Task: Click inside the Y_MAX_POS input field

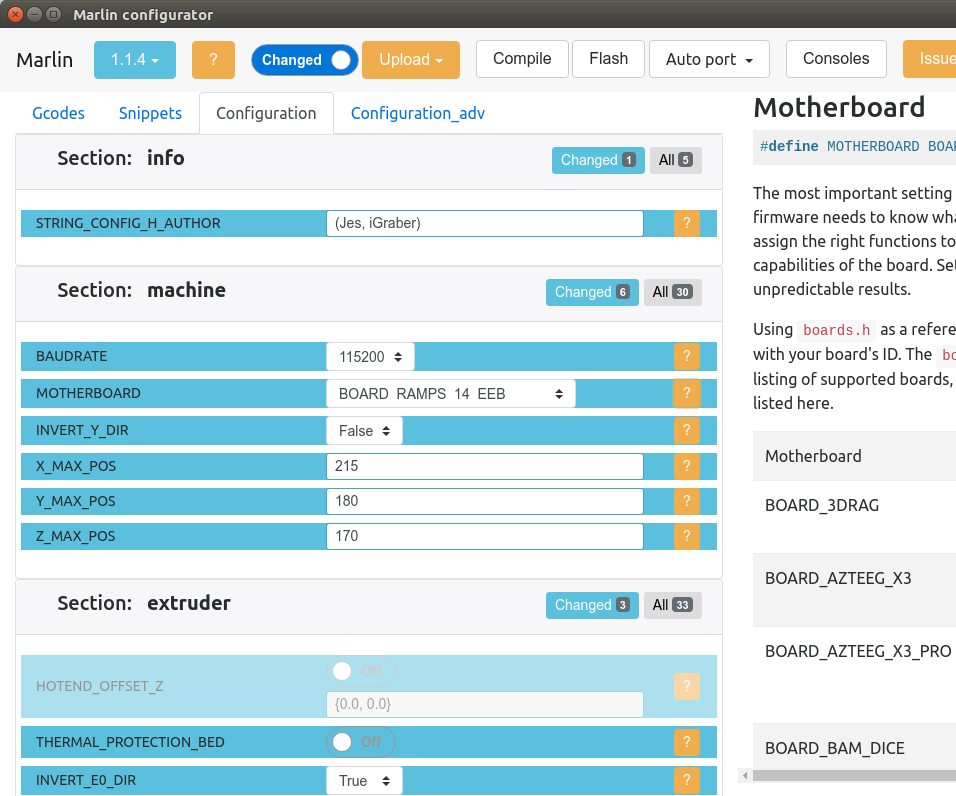Action: tap(484, 501)
